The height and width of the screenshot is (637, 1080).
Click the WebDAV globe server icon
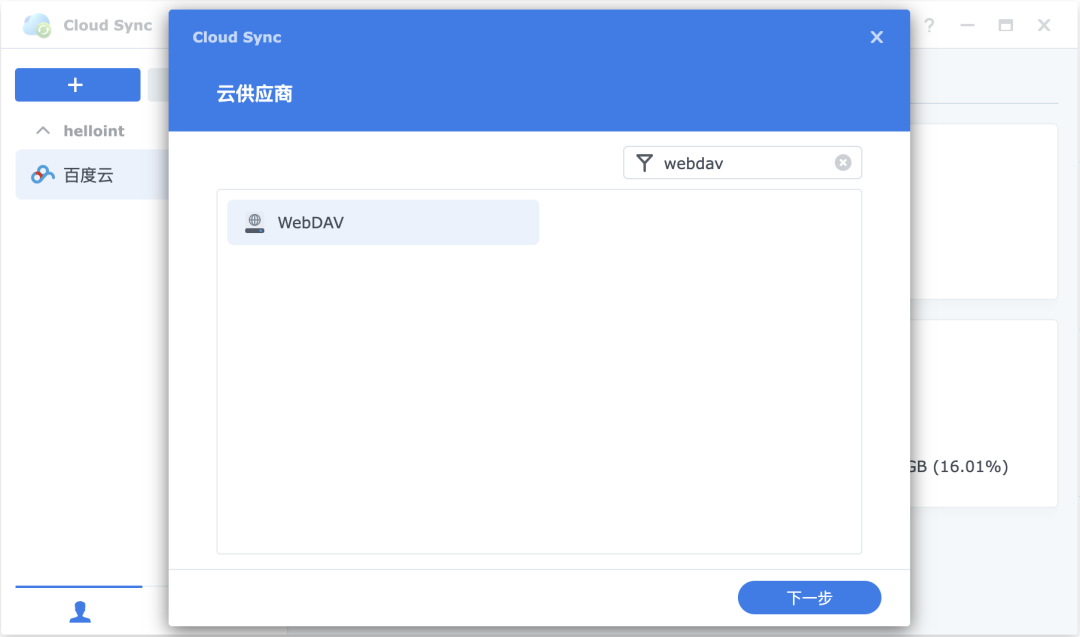pyautogui.click(x=254, y=222)
